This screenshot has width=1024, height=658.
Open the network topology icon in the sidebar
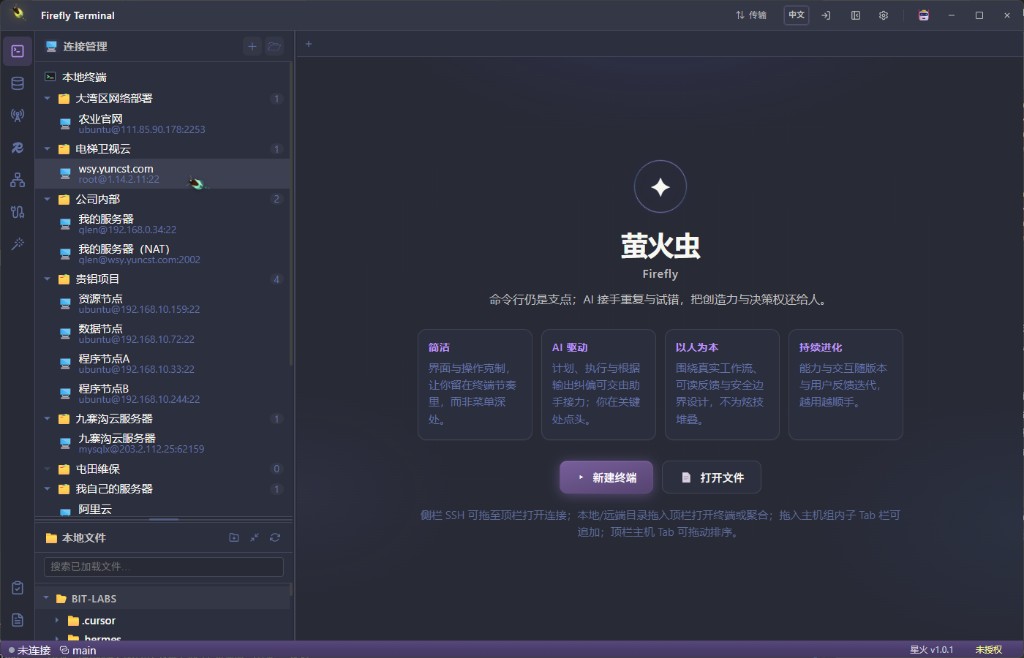pos(18,180)
